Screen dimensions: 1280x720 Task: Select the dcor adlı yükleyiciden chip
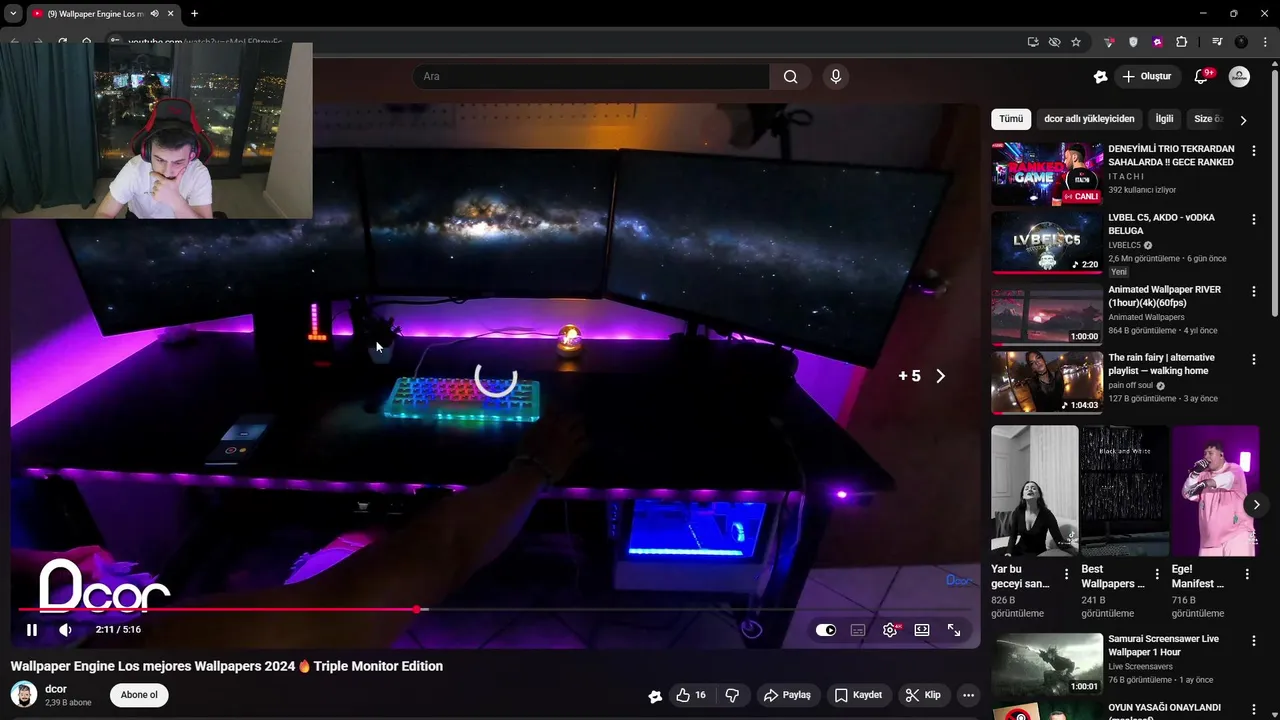click(x=1089, y=119)
